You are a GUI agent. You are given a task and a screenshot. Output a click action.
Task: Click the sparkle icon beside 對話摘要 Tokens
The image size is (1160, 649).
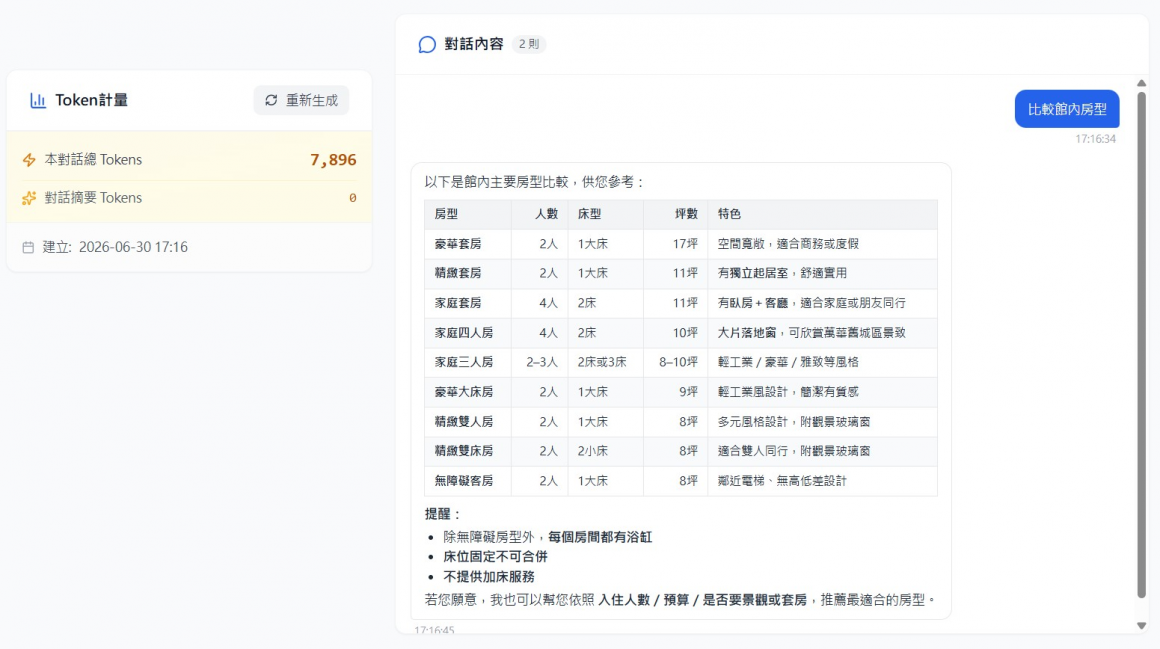tap(29, 198)
